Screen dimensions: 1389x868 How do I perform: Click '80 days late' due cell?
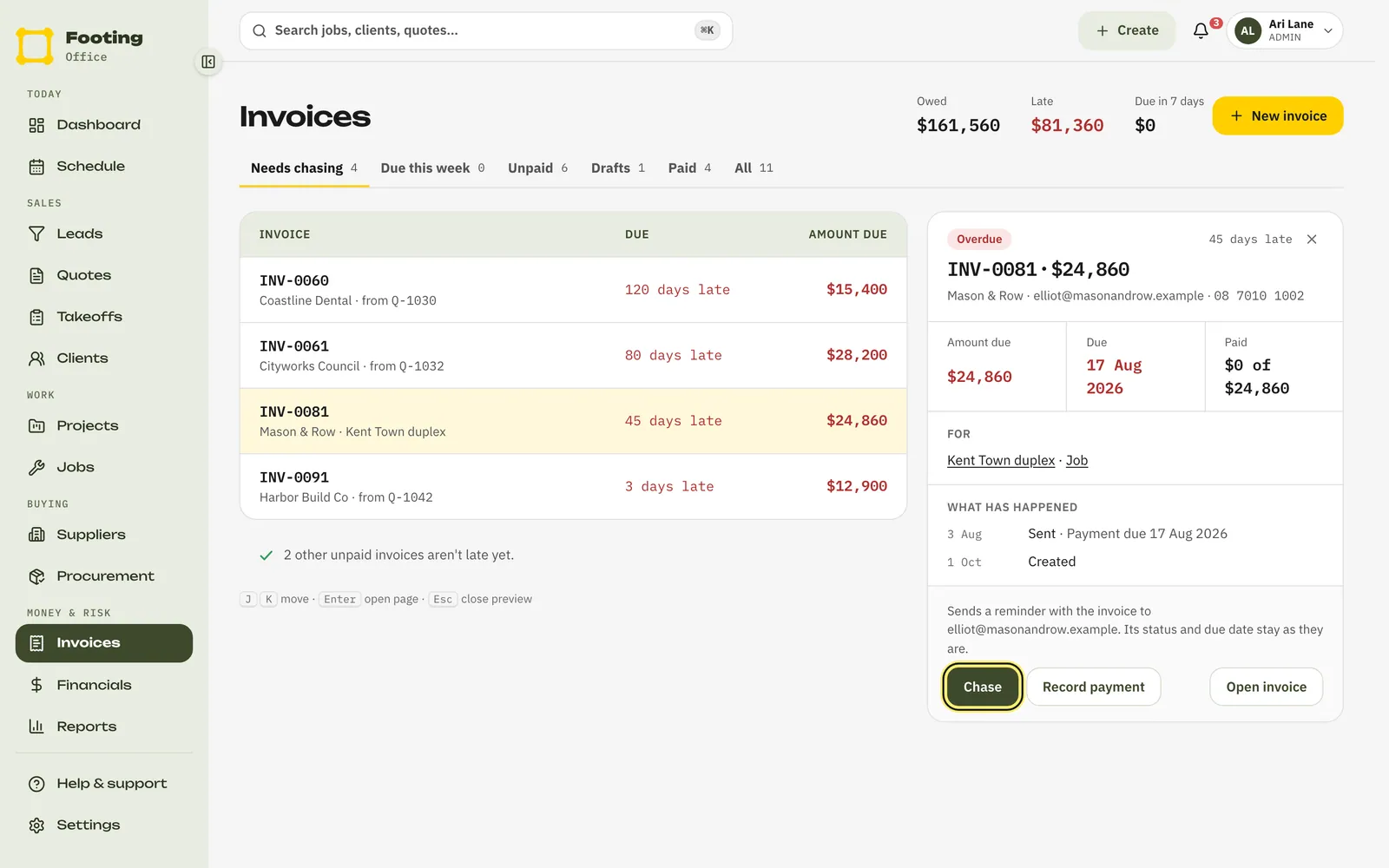pos(674,355)
